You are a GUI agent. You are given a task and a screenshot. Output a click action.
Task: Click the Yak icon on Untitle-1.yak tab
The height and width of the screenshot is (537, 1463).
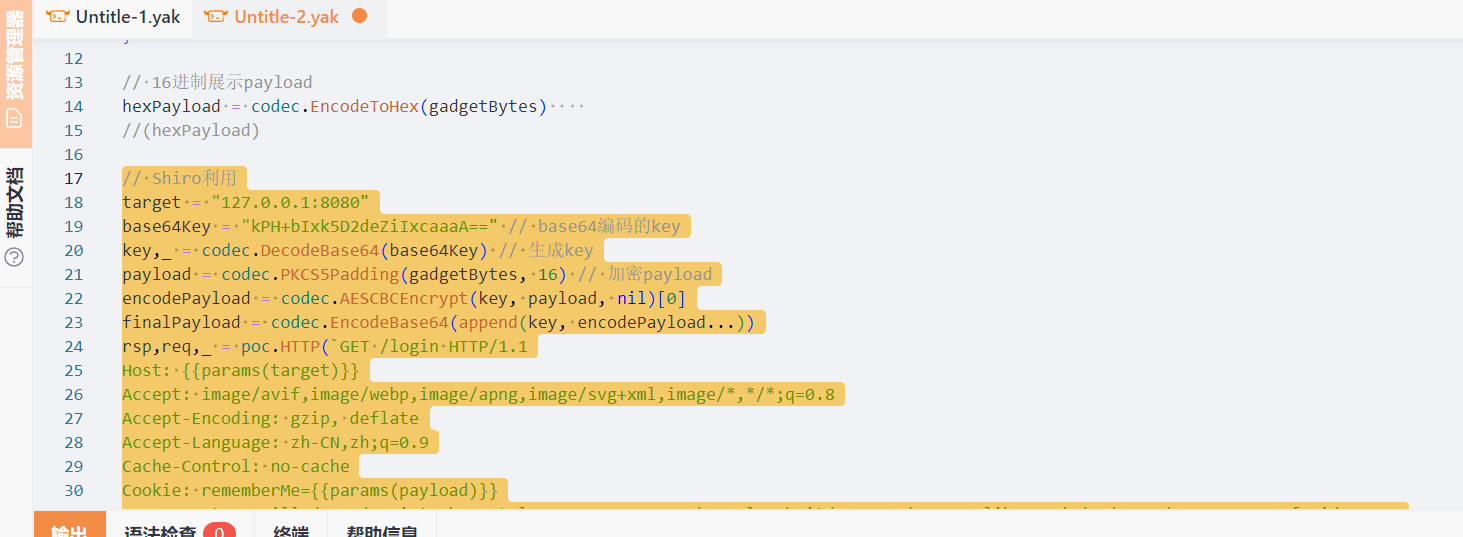[58, 16]
